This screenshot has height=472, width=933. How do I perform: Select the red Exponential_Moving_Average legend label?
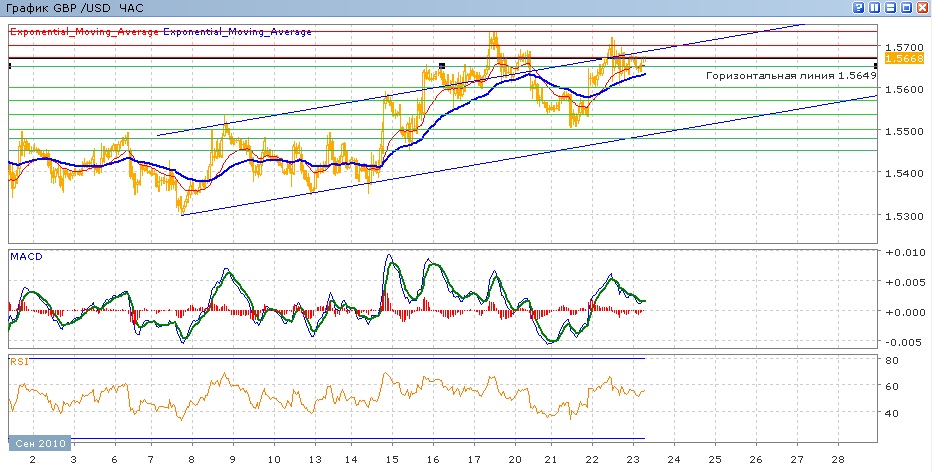pos(85,32)
